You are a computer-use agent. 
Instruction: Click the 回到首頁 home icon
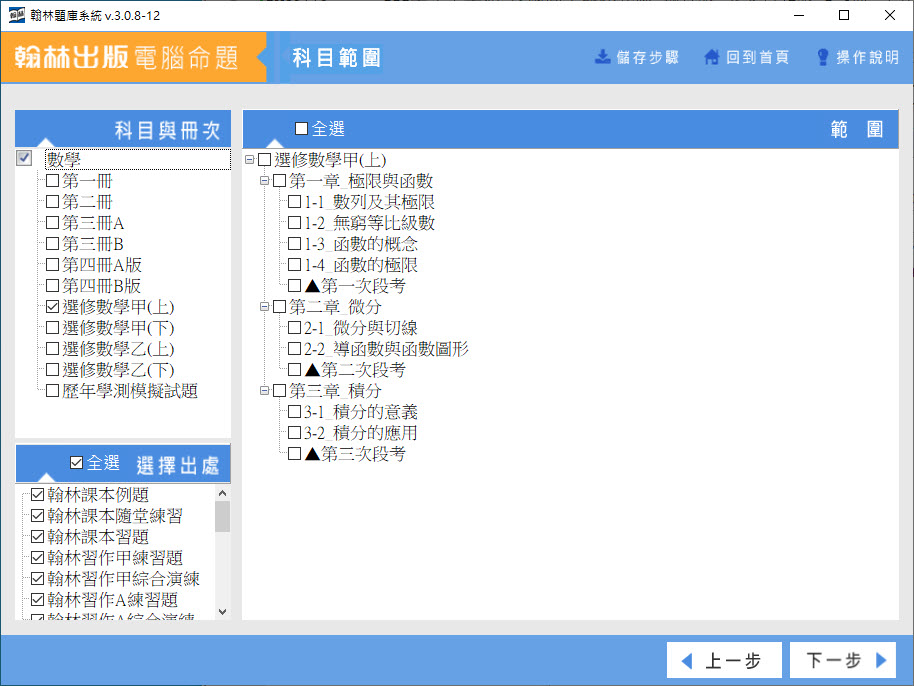712,57
